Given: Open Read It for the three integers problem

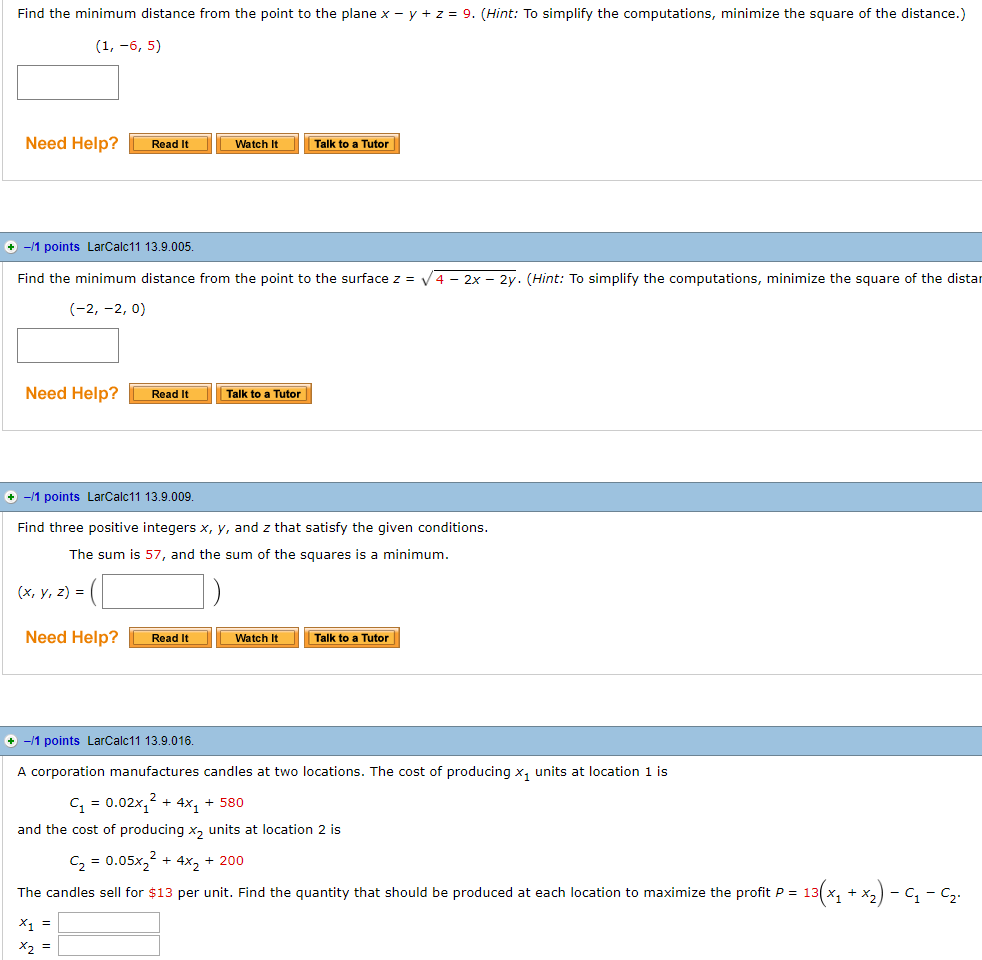Looking at the screenshot, I should 169,637.
